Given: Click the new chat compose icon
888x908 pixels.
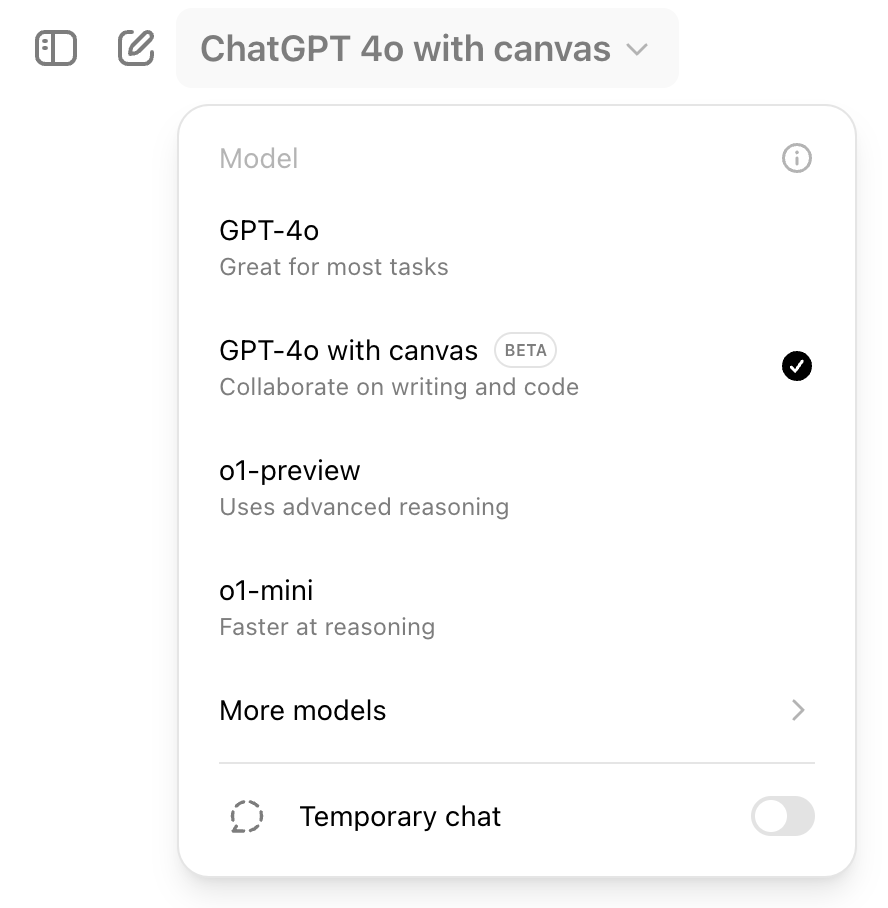Looking at the screenshot, I should pyautogui.click(x=136, y=48).
